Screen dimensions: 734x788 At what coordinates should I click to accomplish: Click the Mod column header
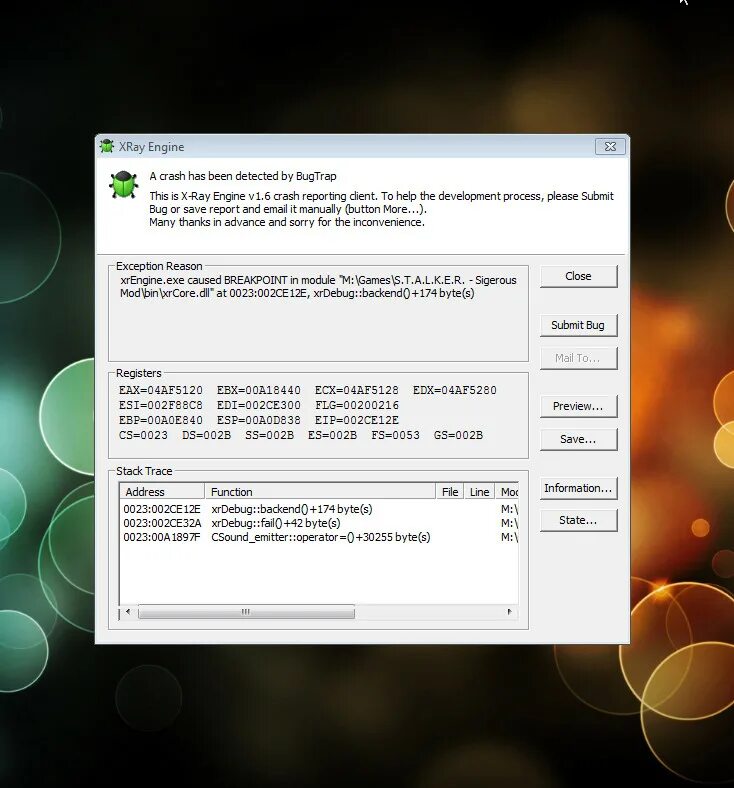(507, 491)
